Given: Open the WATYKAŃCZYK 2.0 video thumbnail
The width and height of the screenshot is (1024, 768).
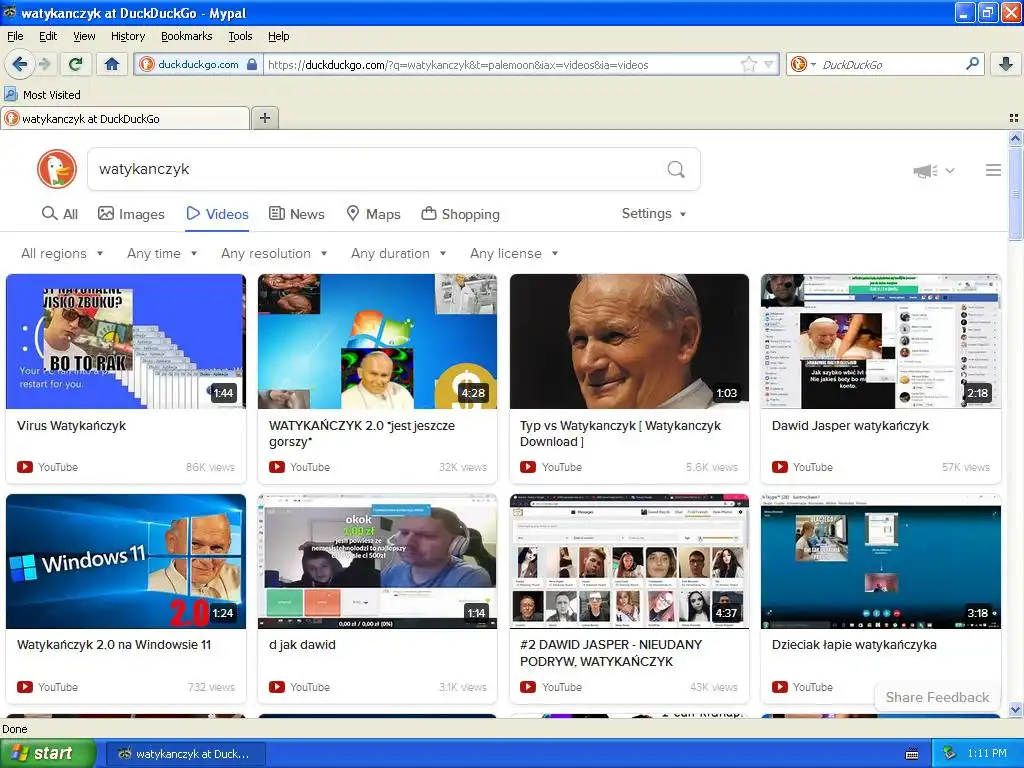Looking at the screenshot, I should [x=377, y=342].
